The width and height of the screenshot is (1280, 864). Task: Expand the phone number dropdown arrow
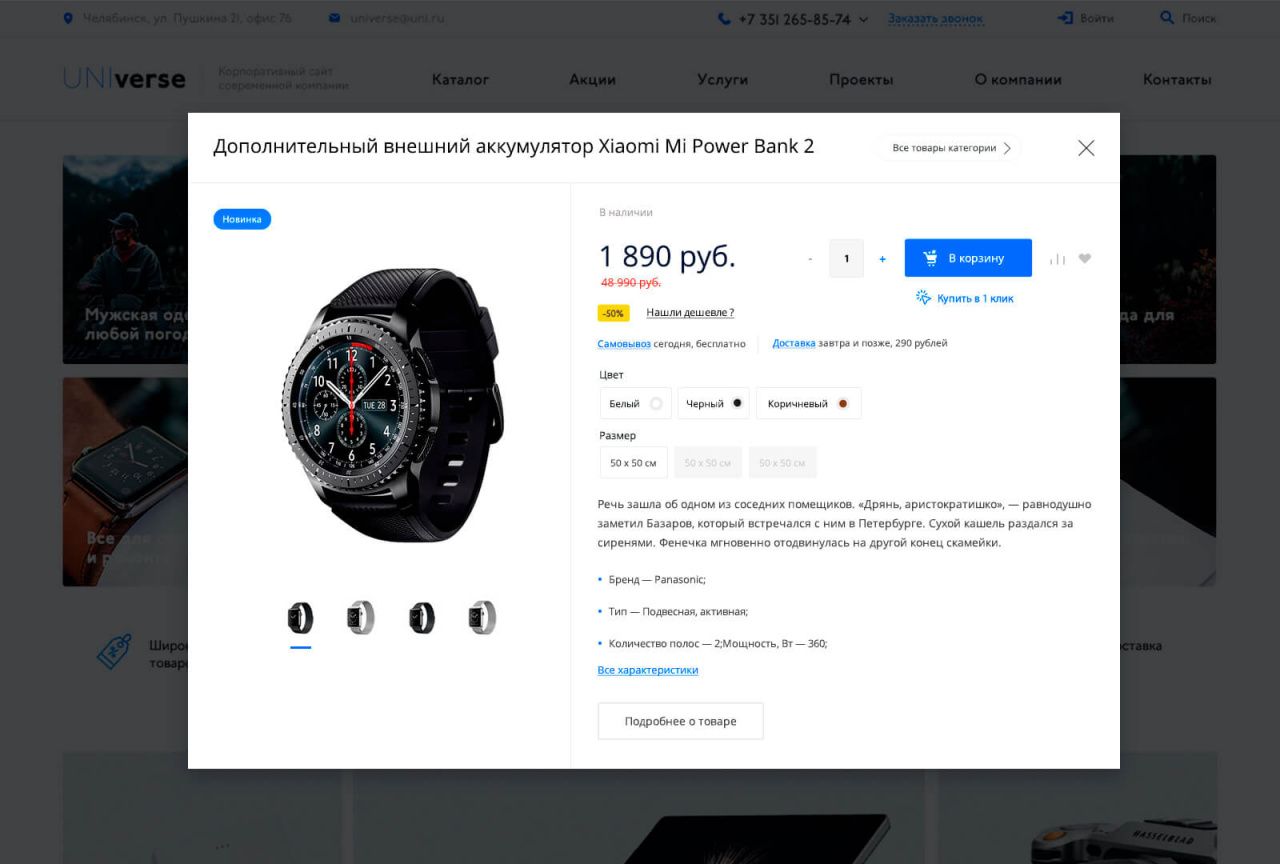(864, 19)
